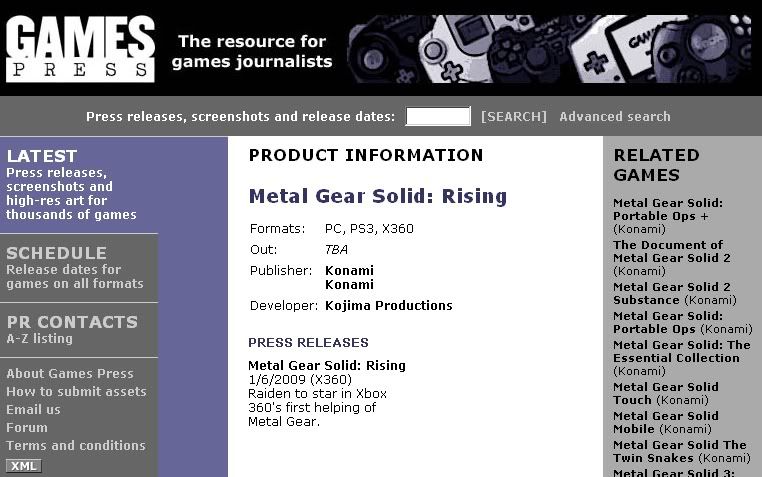Open About Games Press page

(69, 374)
